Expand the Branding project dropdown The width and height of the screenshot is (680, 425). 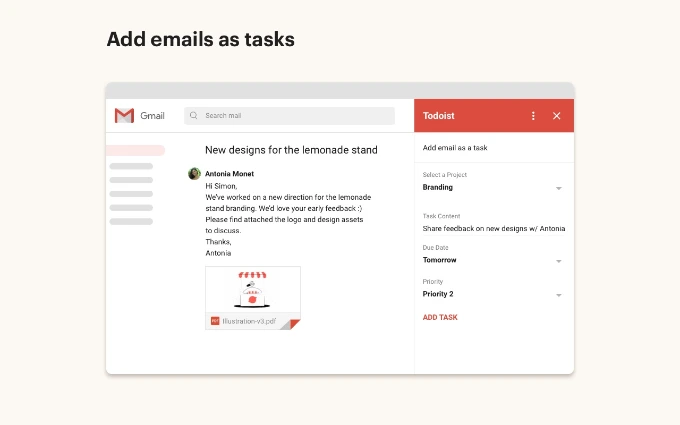pos(559,188)
